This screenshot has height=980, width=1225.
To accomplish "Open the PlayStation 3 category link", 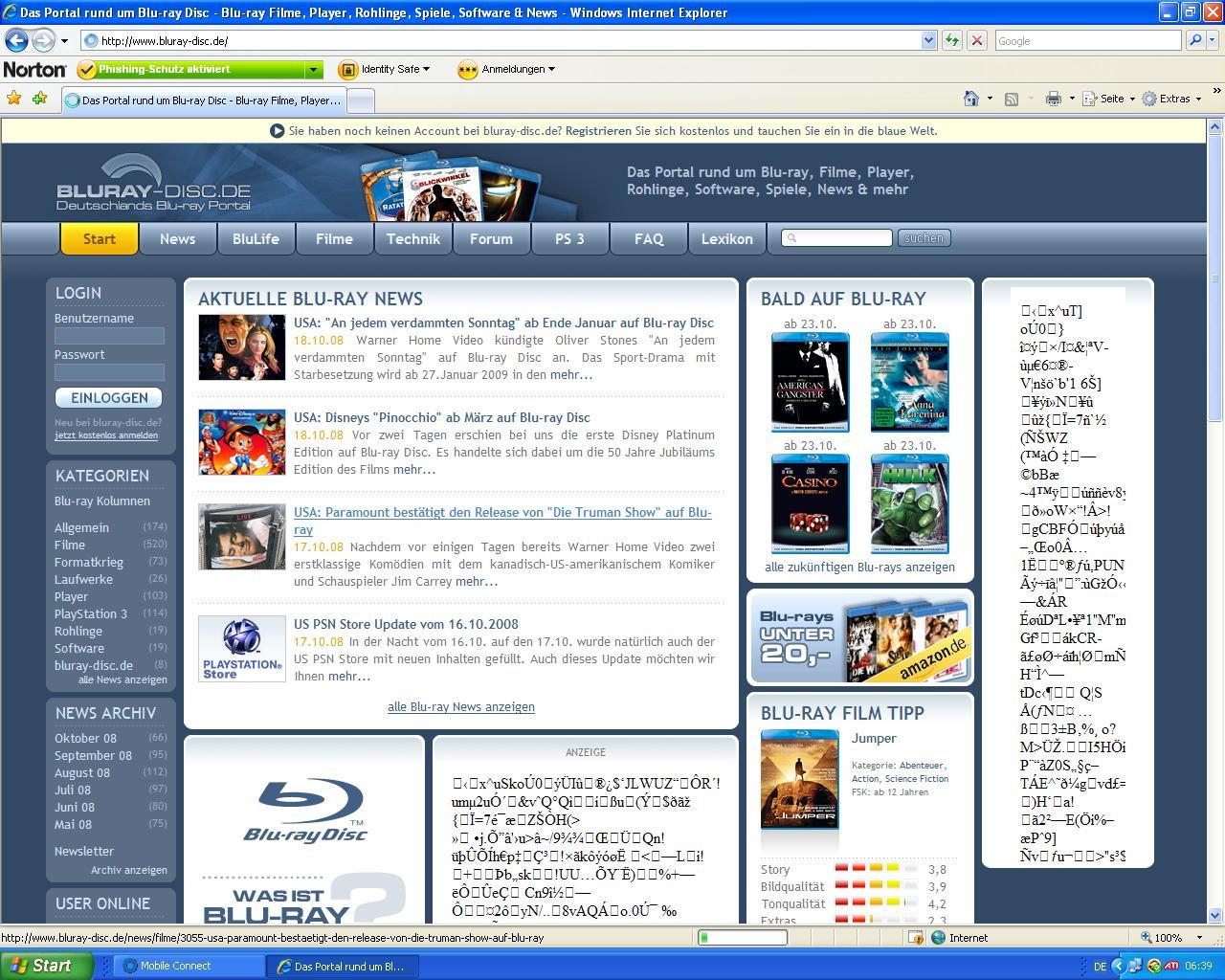I will 91,614.
